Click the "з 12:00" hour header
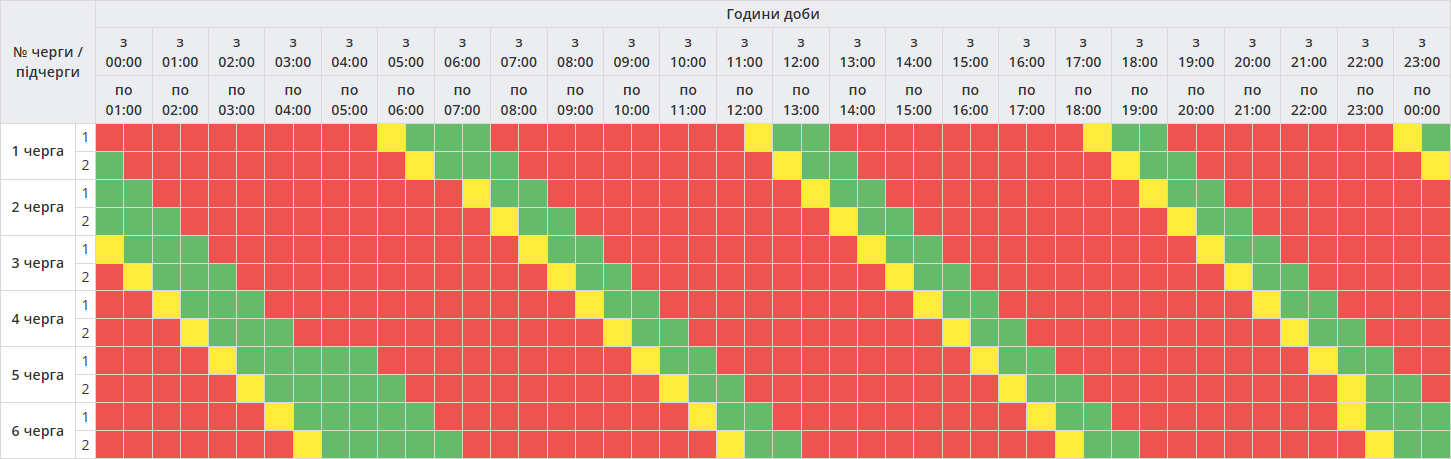Screen dimensions: 1451x459 point(801,52)
